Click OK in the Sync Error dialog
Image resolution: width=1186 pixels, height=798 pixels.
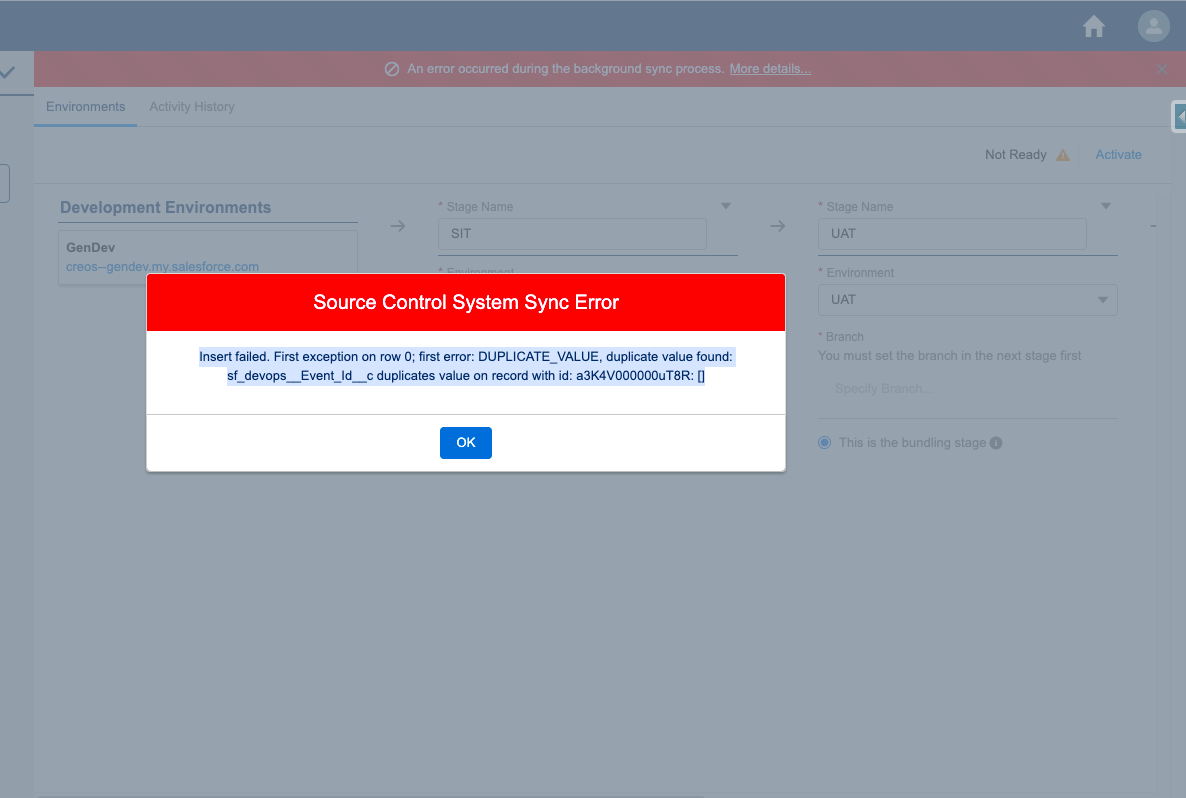[465, 442]
